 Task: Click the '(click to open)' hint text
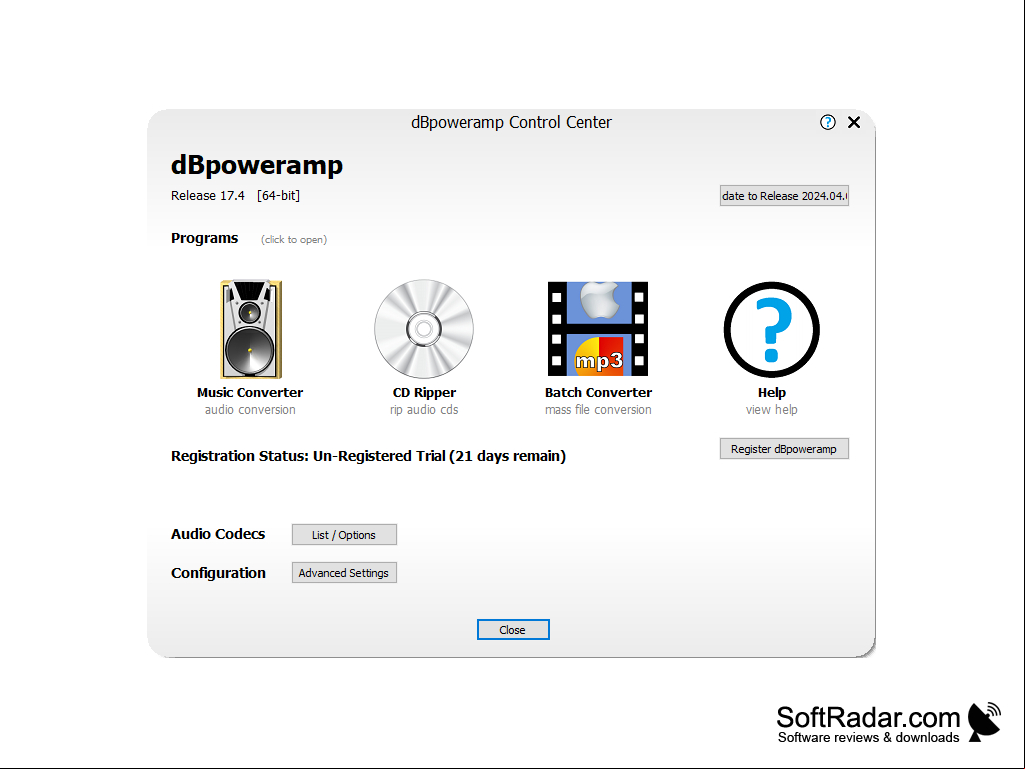point(294,239)
